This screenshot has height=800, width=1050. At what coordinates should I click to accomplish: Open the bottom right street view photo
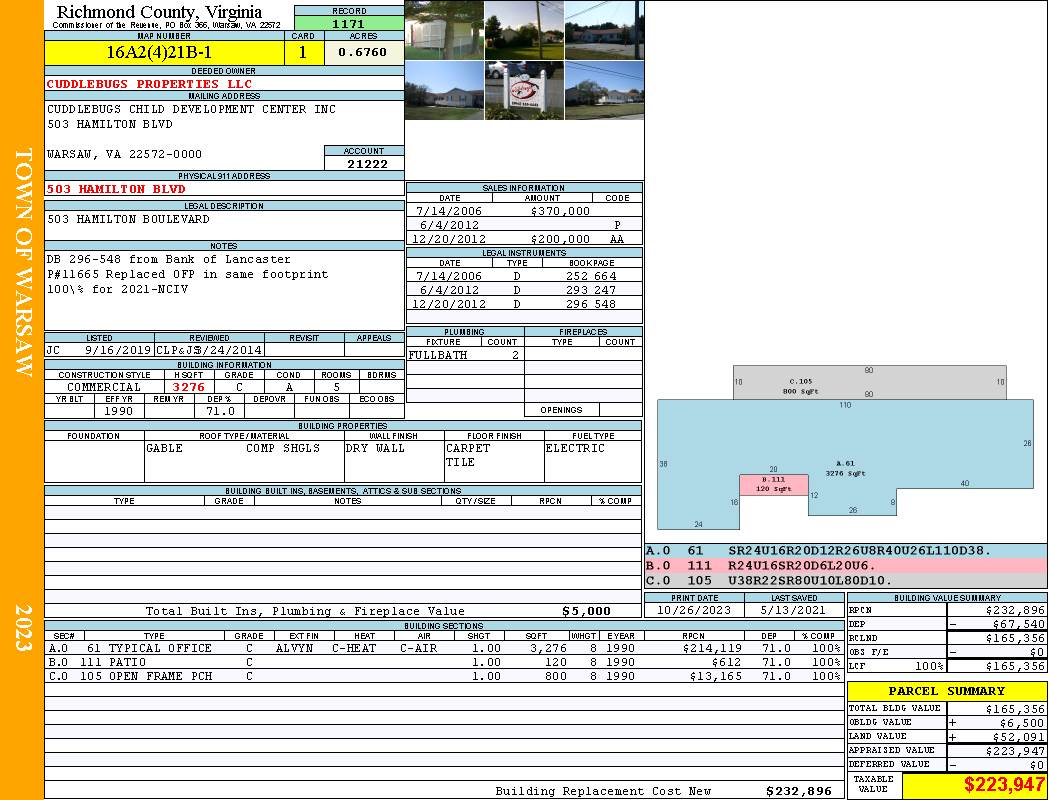[605, 90]
